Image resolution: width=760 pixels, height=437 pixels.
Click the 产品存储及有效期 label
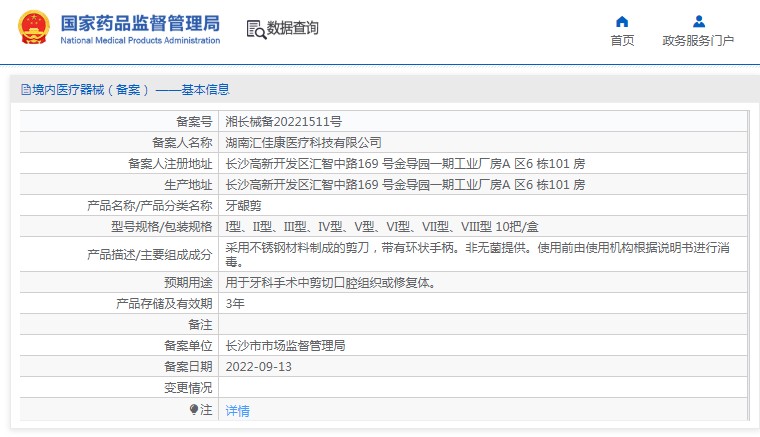(164, 304)
